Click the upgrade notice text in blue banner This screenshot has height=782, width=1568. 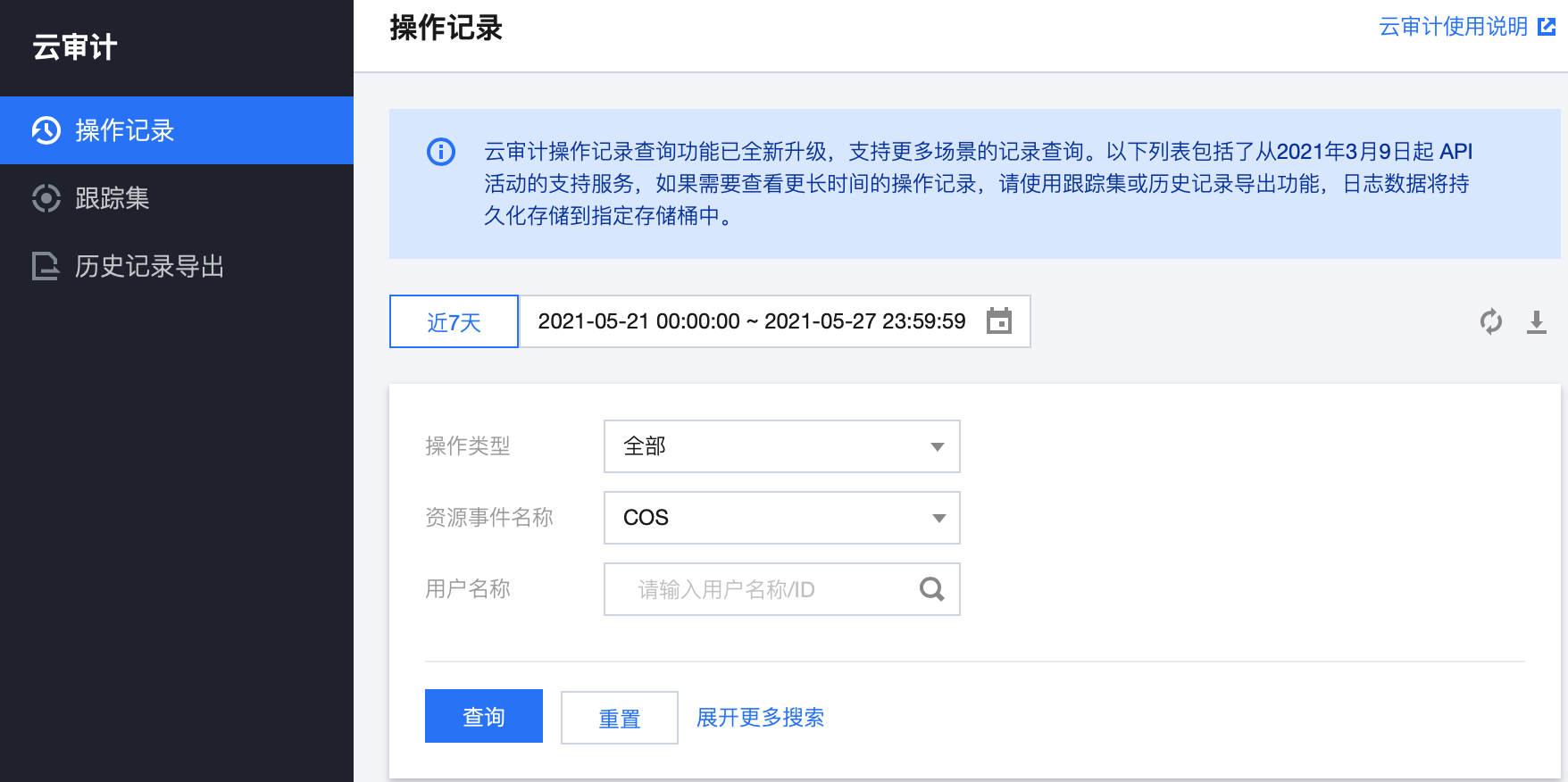point(978,184)
